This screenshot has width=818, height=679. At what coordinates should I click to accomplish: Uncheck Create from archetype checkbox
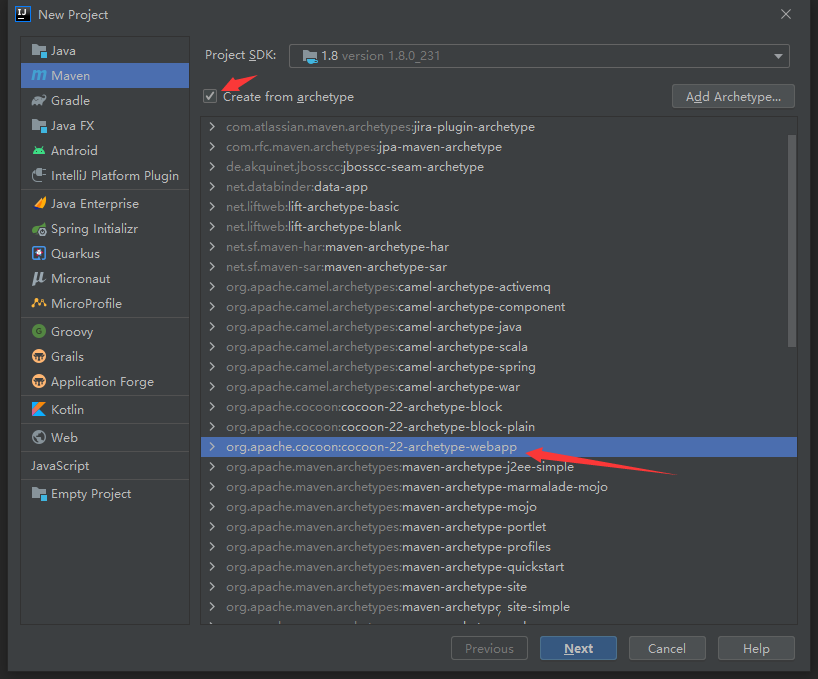tap(210, 97)
